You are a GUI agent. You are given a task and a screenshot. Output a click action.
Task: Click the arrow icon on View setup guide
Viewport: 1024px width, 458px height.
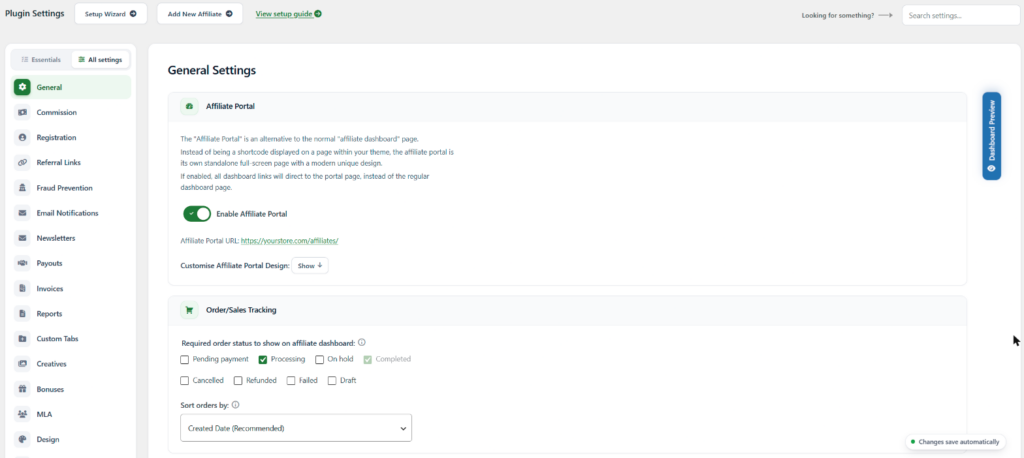coord(318,13)
